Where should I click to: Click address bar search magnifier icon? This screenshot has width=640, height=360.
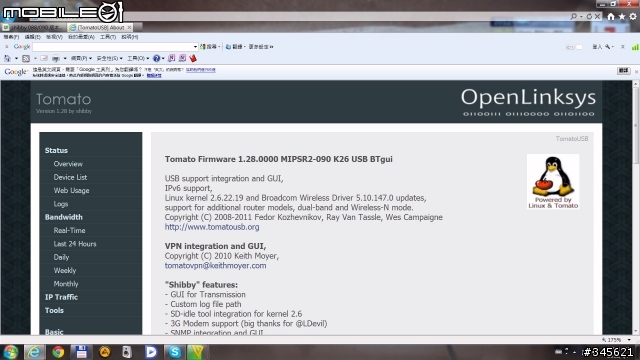coord(573,16)
